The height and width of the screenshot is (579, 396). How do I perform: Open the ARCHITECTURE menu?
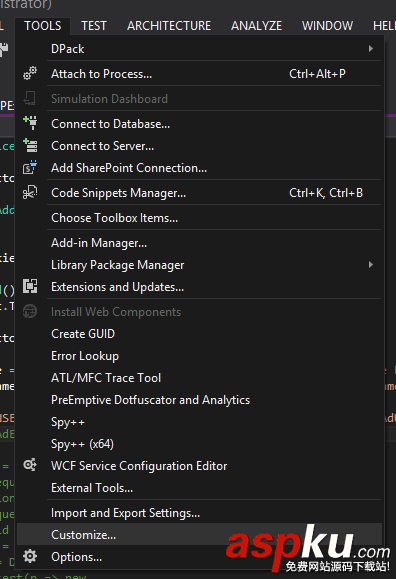click(x=169, y=26)
